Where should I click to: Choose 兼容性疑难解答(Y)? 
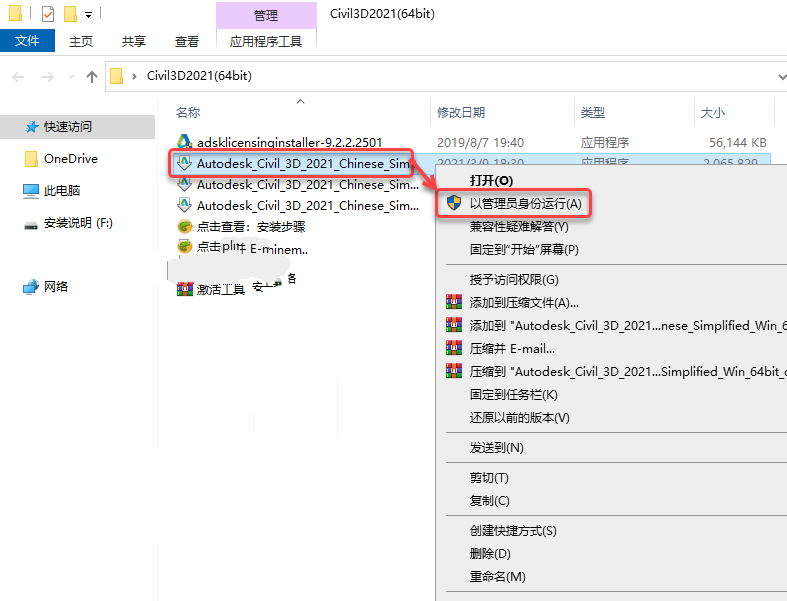point(519,226)
